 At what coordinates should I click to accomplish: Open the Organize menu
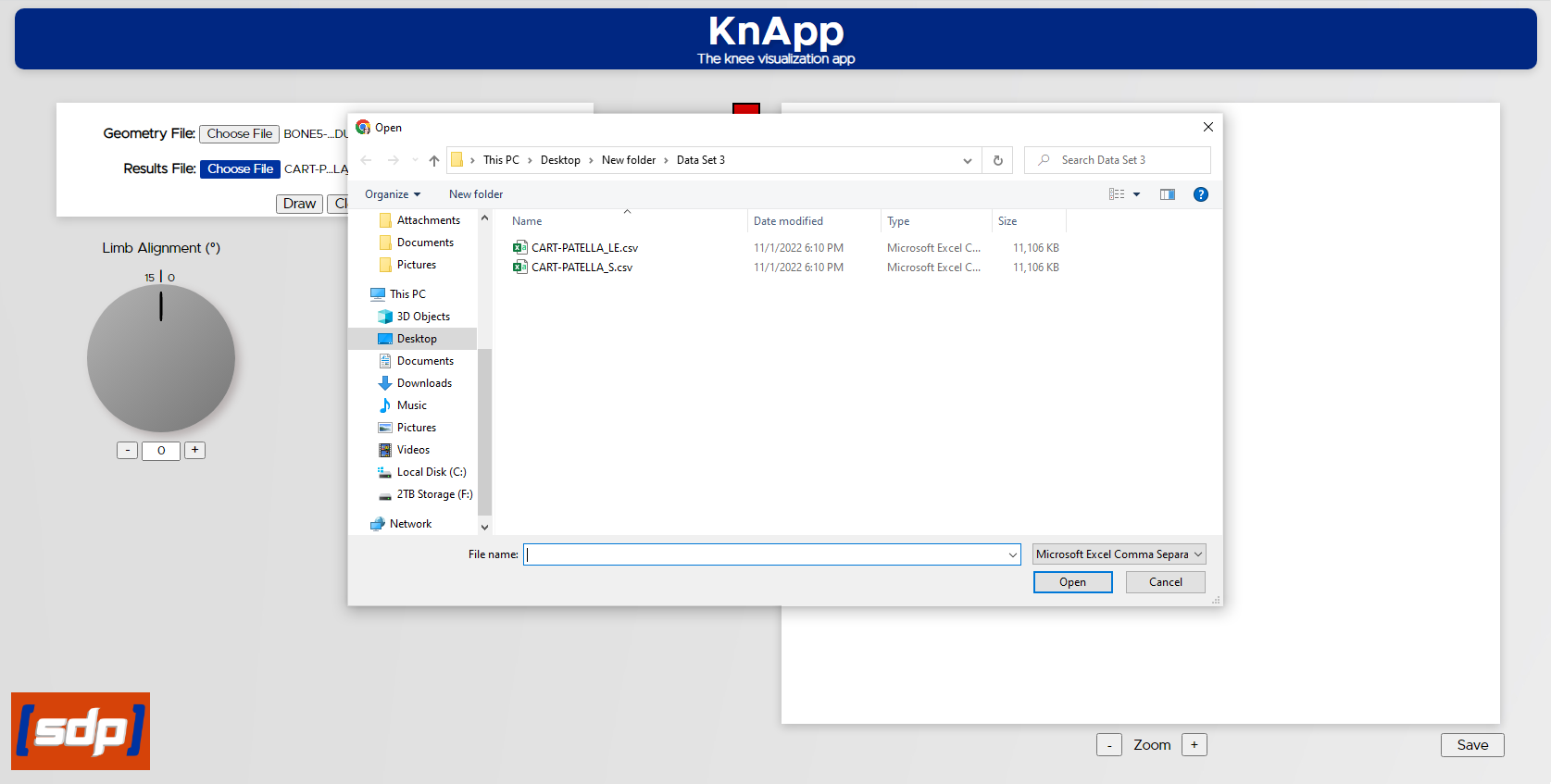393,194
